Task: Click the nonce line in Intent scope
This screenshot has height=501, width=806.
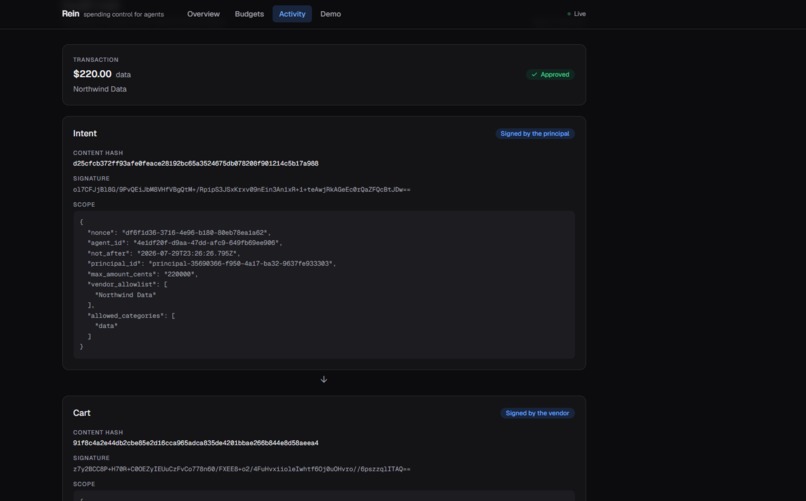Action: tap(179, 233)
